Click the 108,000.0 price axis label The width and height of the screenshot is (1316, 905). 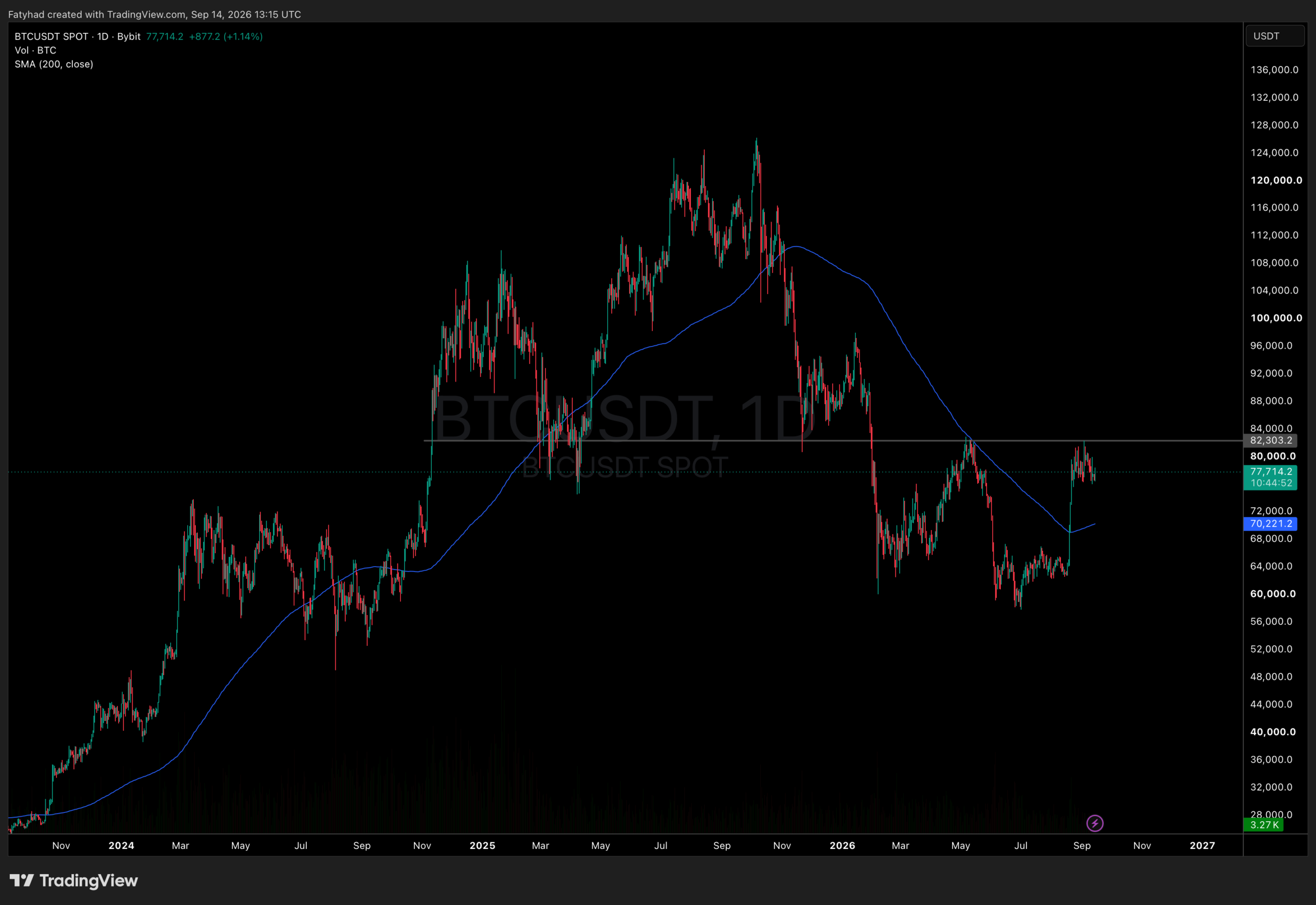[1275, 263]
